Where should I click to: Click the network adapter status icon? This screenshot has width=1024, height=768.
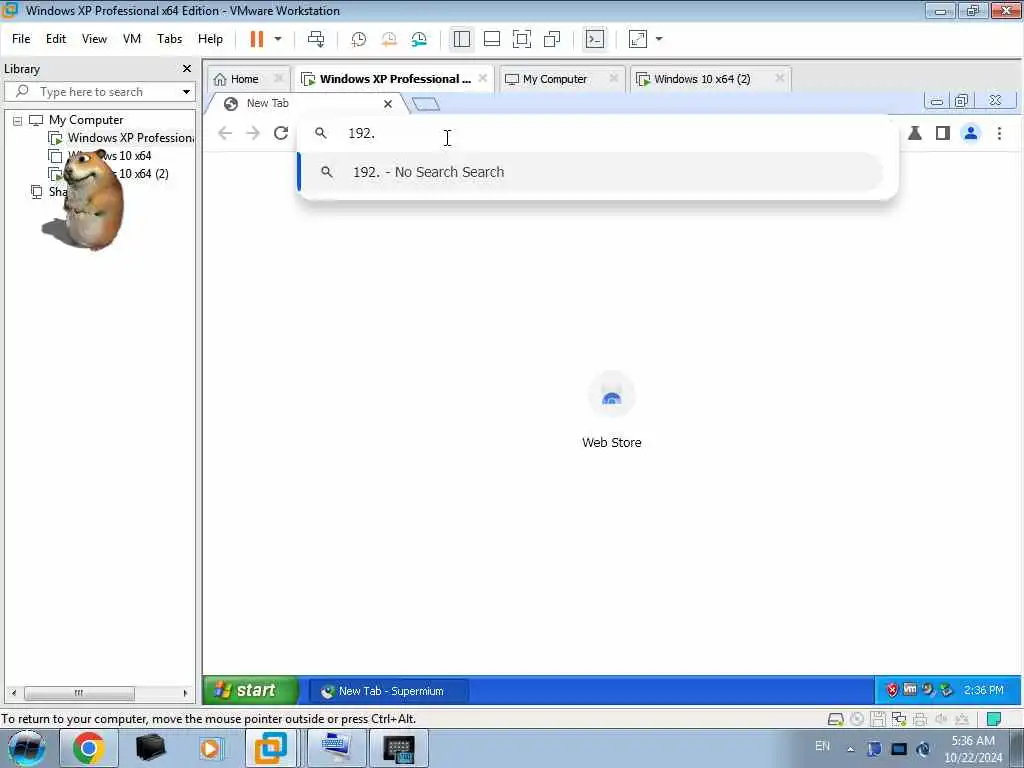click(x=899, y=719)
